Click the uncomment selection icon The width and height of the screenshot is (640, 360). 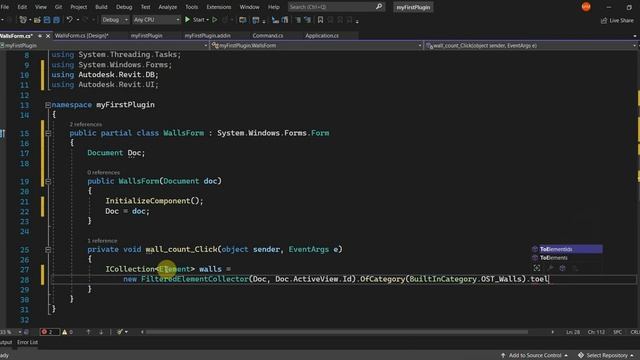pos(307,20)
